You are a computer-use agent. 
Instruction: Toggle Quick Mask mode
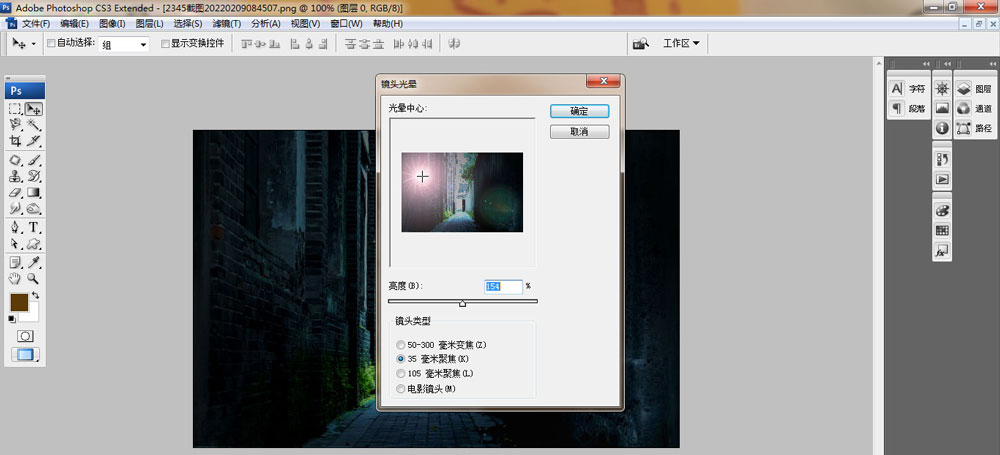(x=25, y=336)
